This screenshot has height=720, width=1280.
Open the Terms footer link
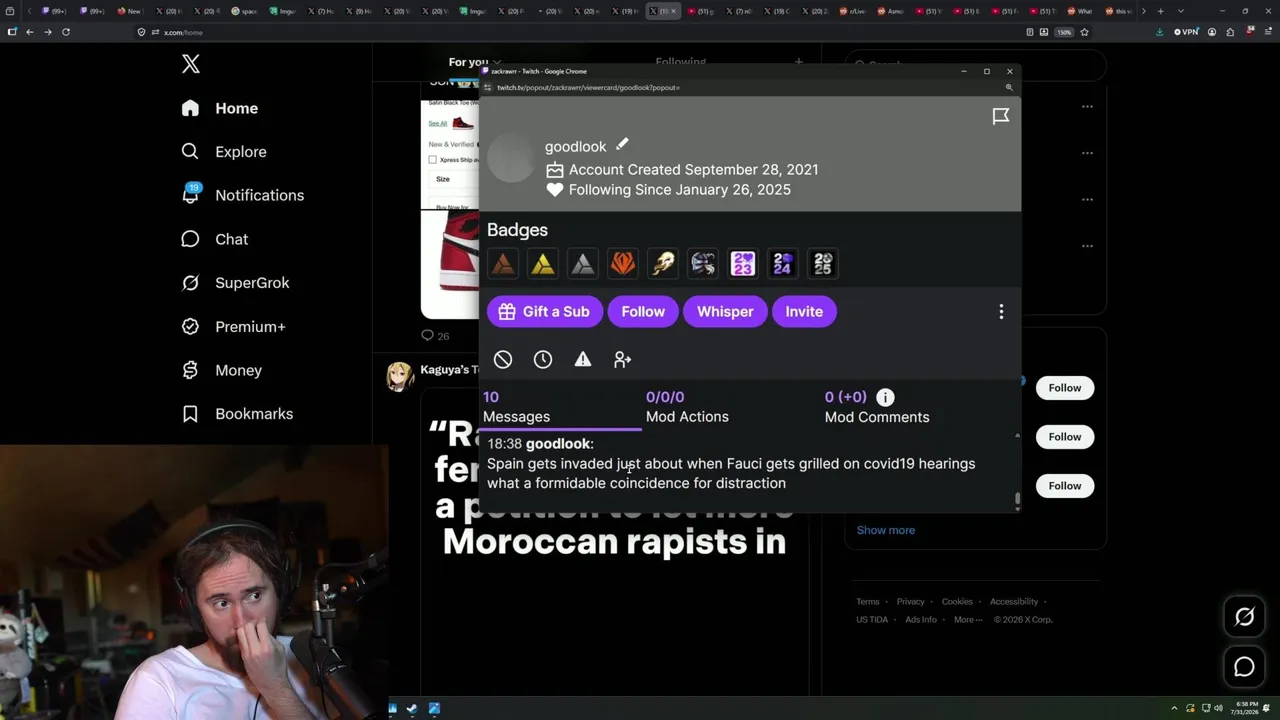click(868, 601)
